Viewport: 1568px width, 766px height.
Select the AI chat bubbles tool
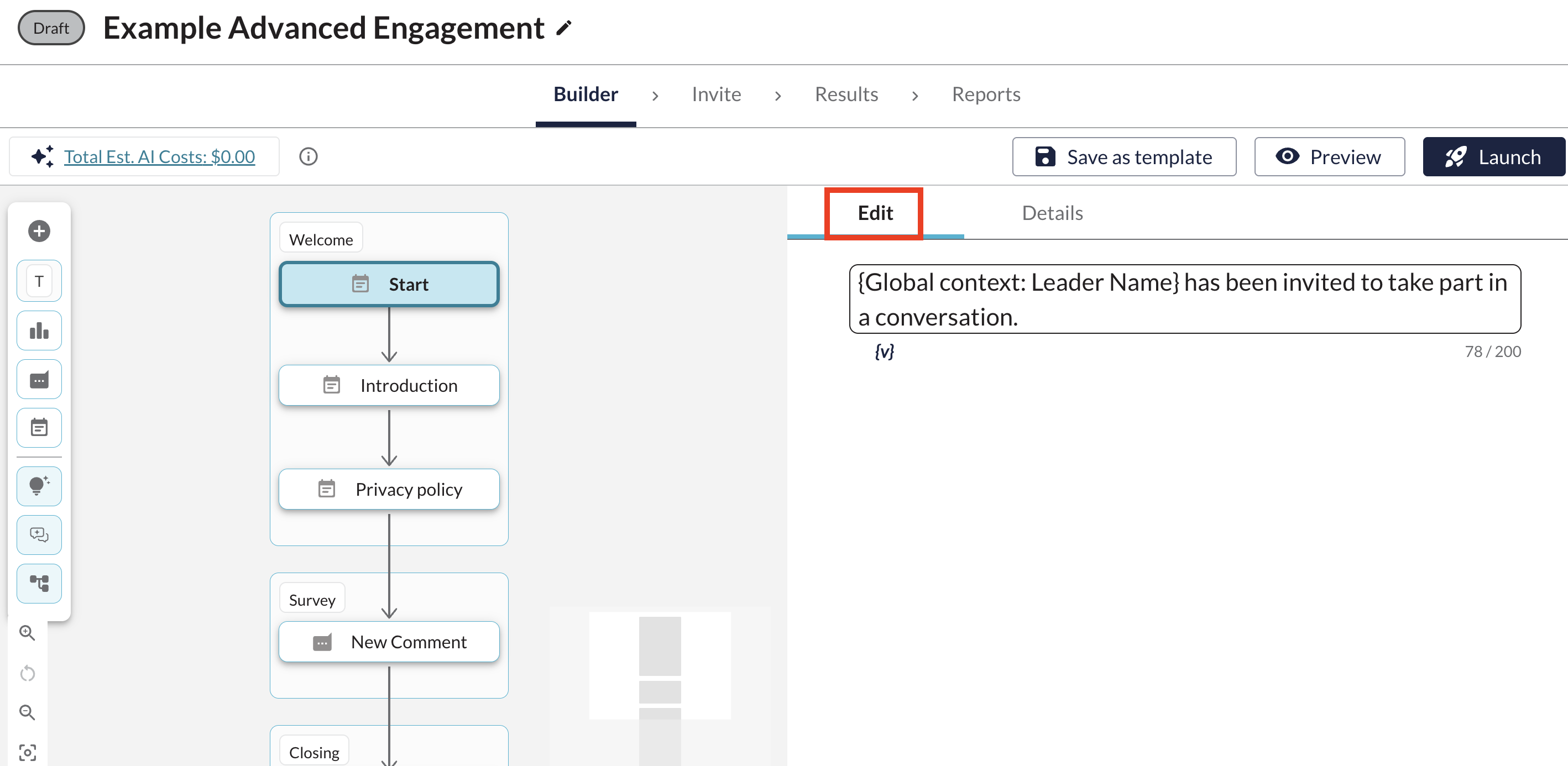coord(39,535)
